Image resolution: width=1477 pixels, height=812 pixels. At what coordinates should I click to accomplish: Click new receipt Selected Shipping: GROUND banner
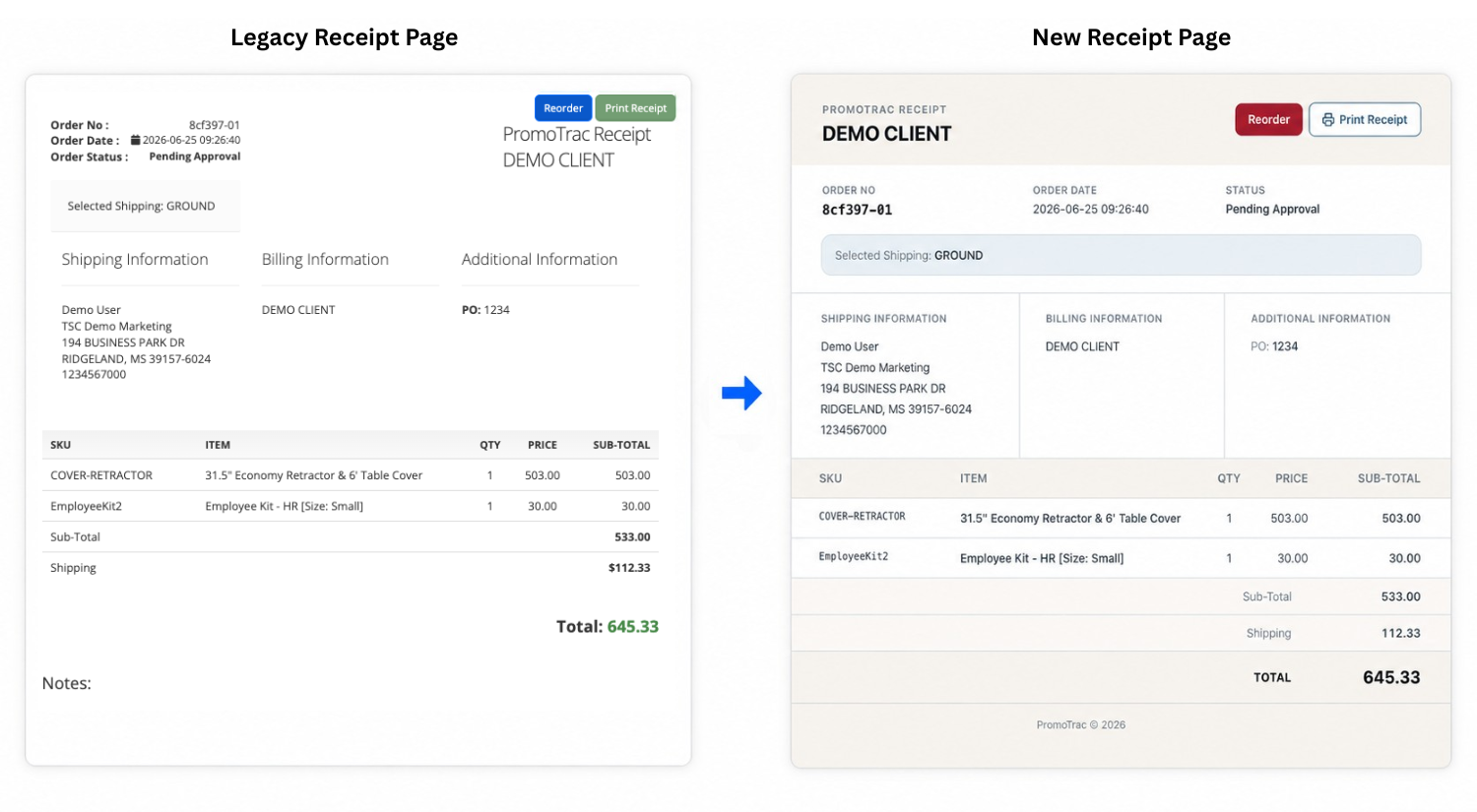(1121, 255)
